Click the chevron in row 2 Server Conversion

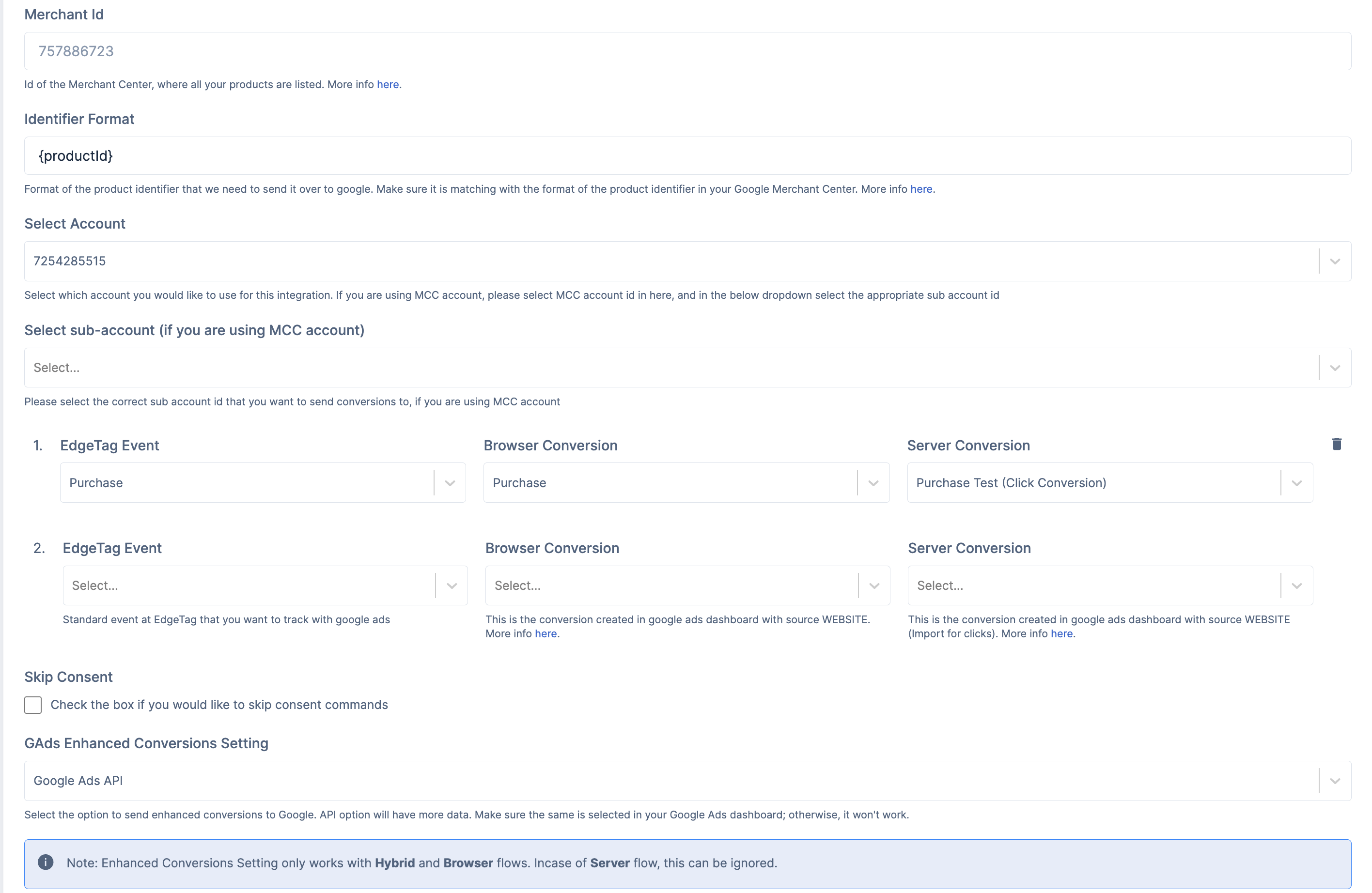pos(1296,586)
